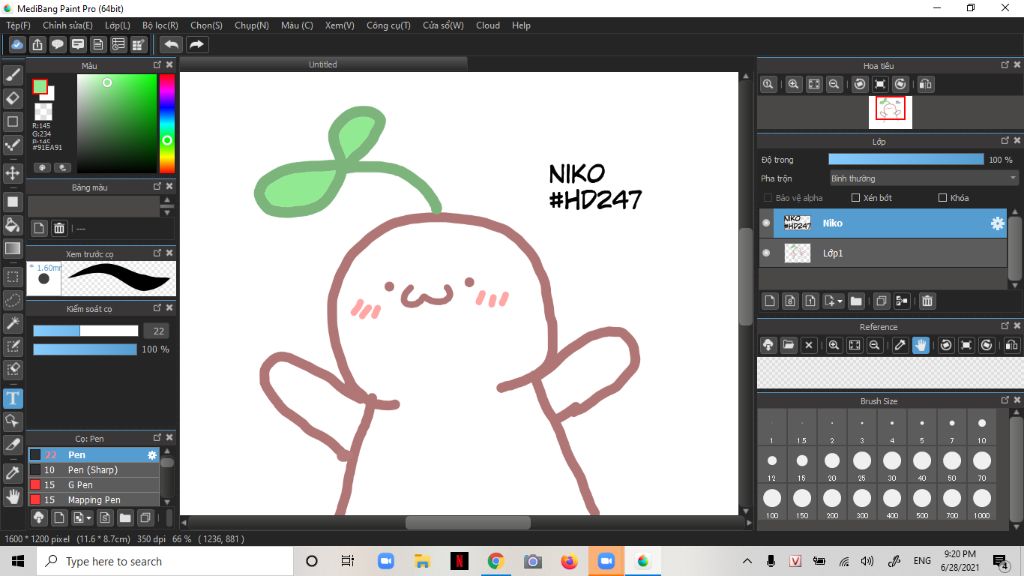
Task: Open a reference image with the Reference folder icon
Action: click(x=788, y=345)
